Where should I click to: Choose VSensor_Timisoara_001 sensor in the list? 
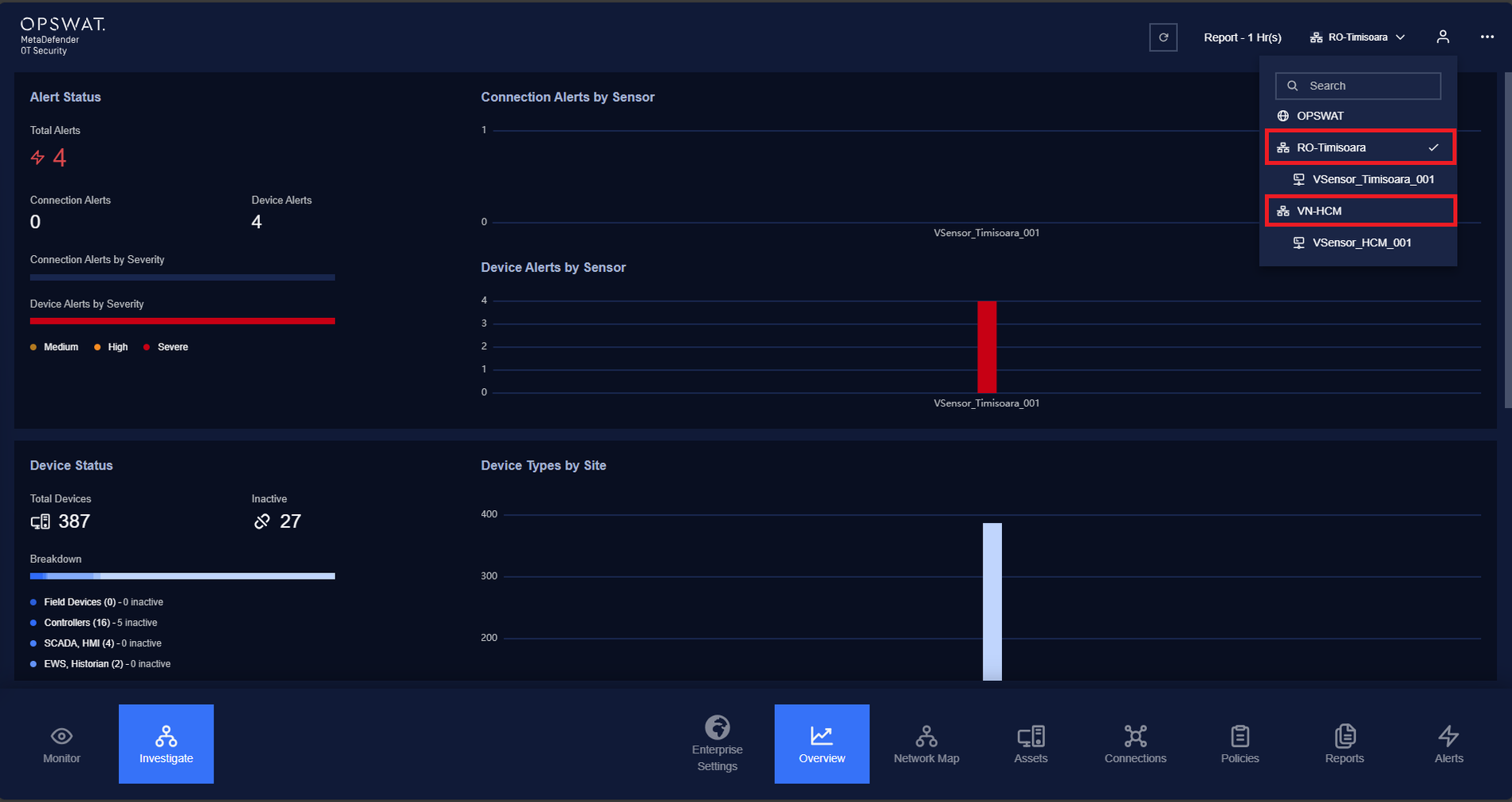1365,179
